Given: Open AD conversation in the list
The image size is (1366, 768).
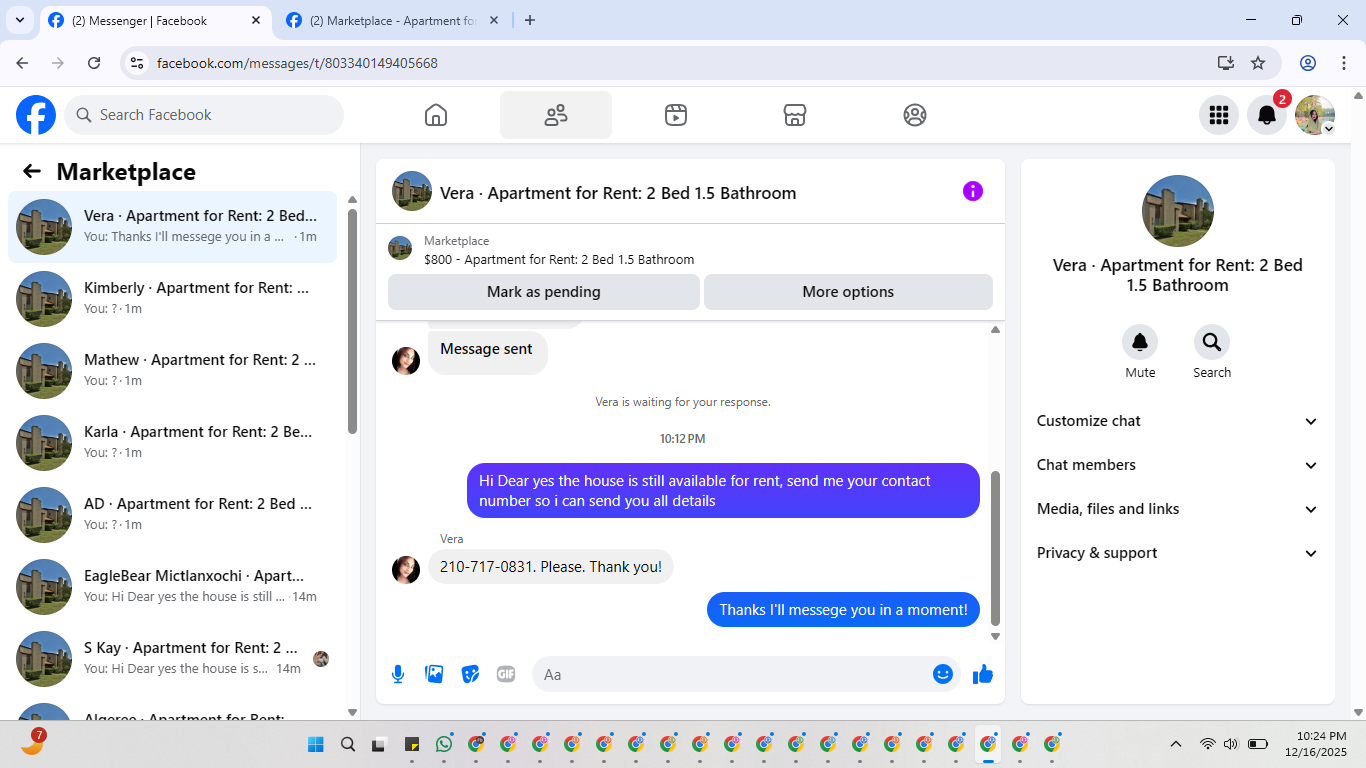Looking at the screenshot, I should [x=172, y=515].
